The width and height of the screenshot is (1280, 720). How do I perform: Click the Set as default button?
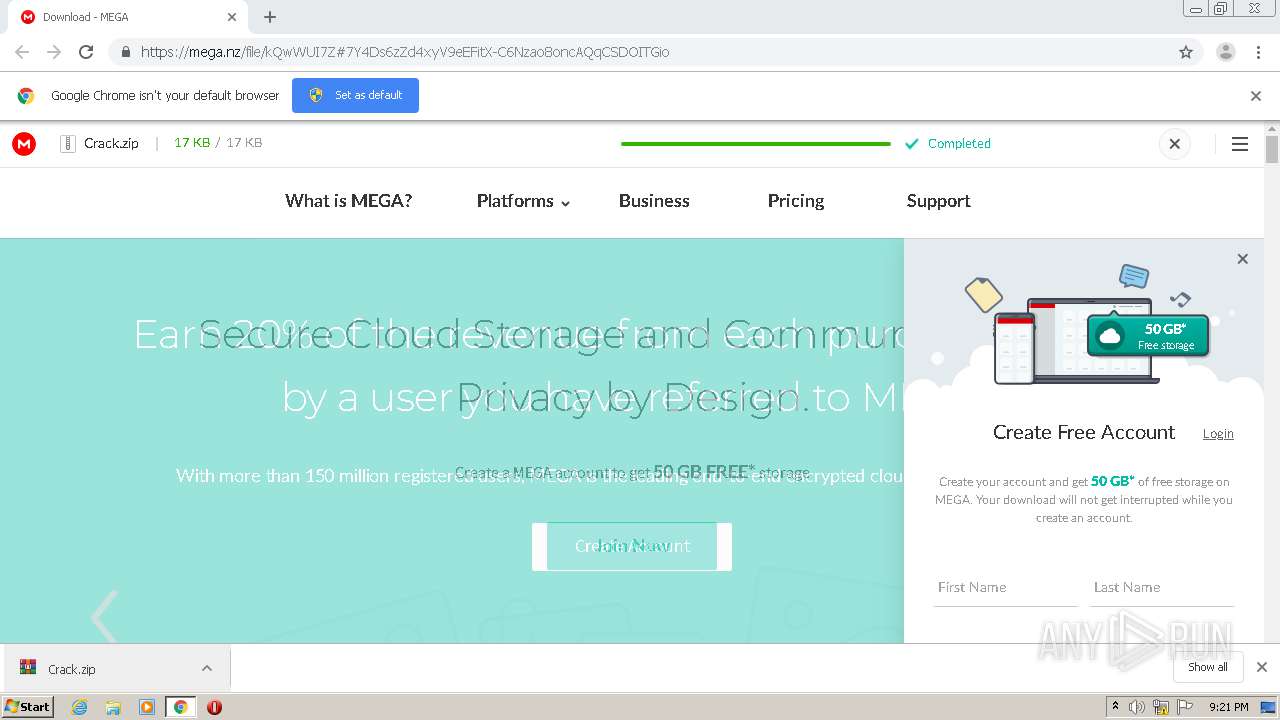point(355,96)
